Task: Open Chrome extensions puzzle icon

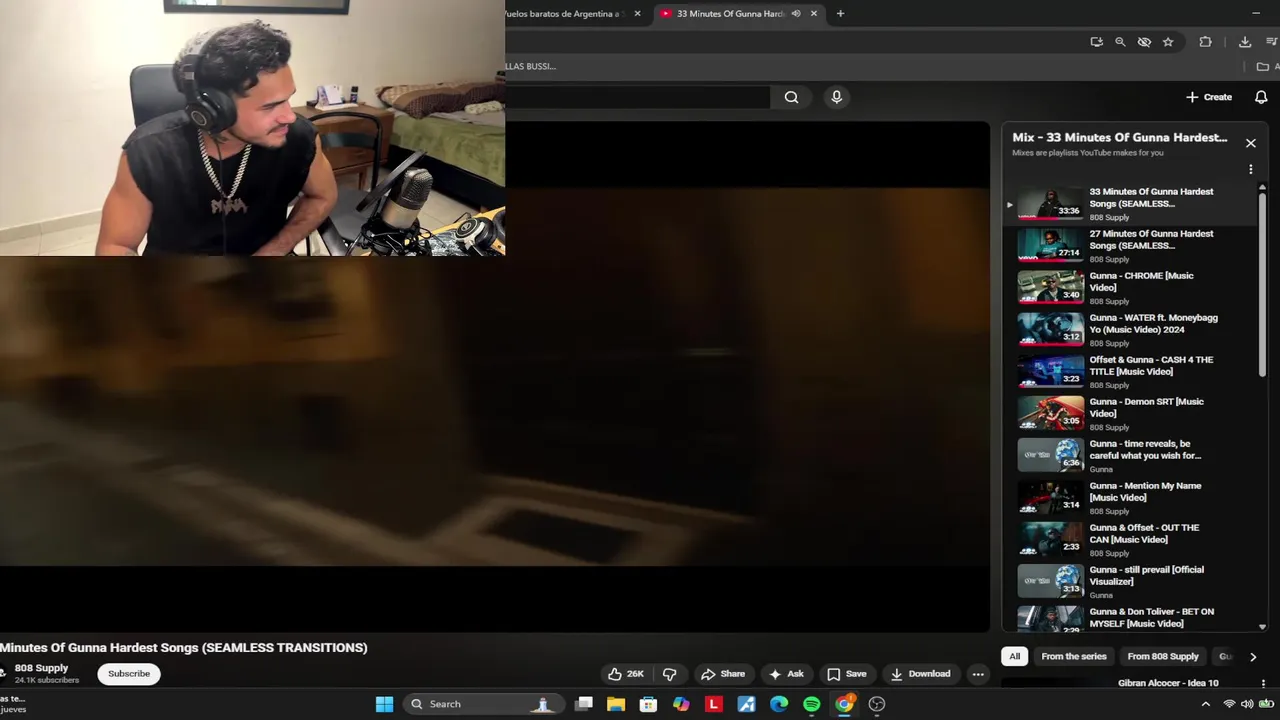Action: (1205, 42)
